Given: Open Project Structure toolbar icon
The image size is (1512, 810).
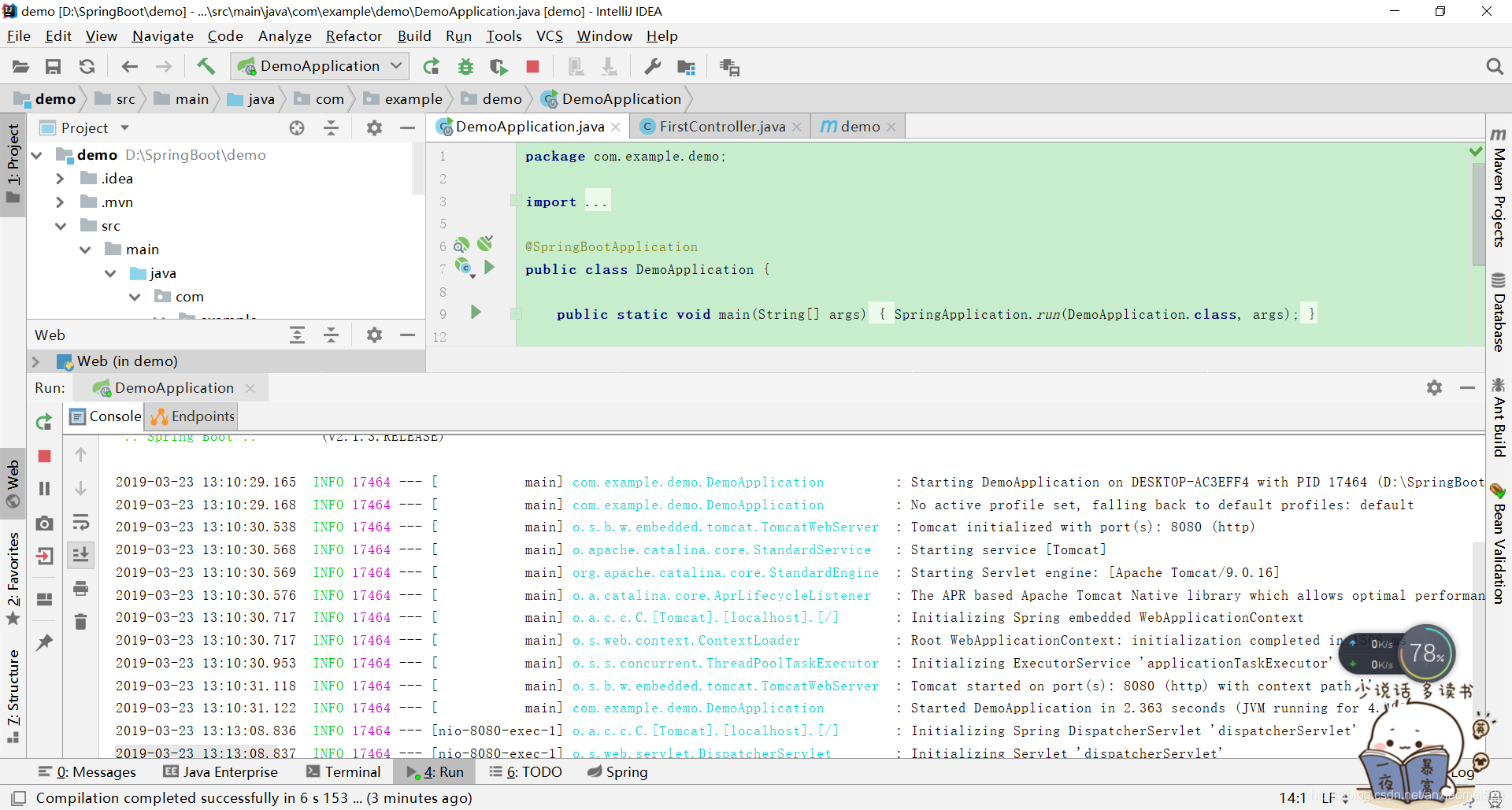Looking at the screenshot, I should (686, 67).
